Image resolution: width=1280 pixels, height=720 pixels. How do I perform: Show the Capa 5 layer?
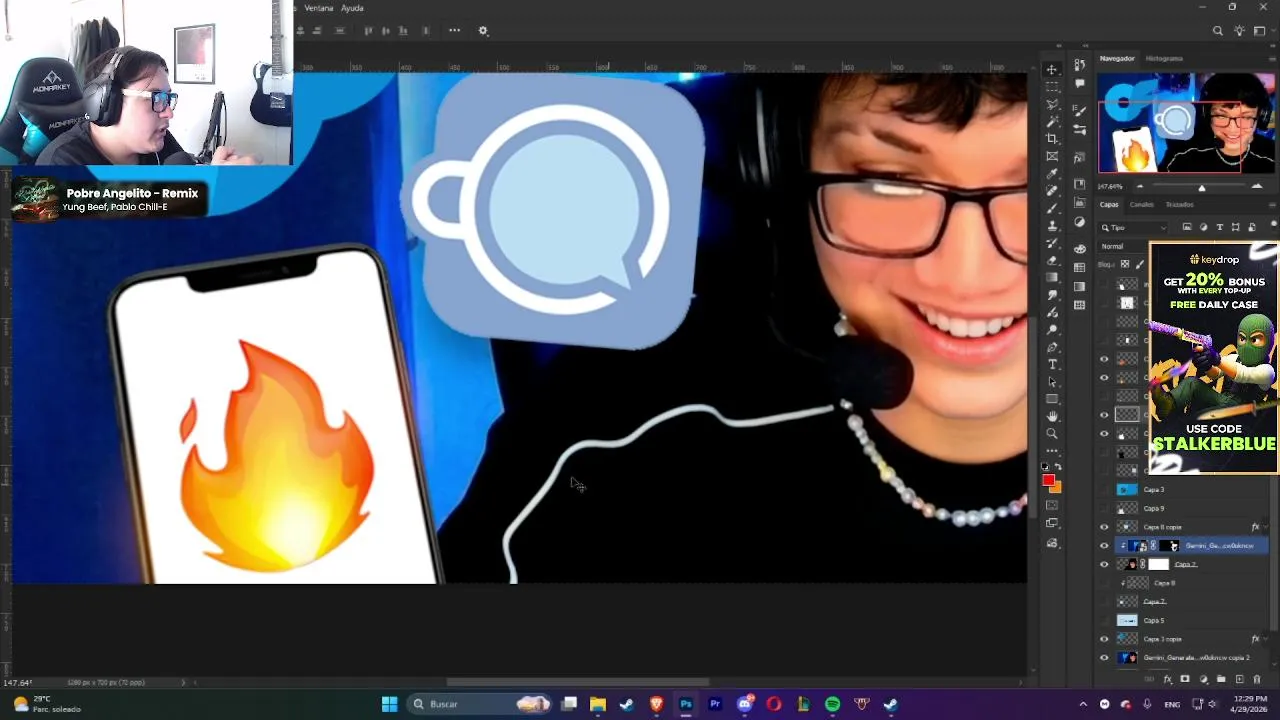1104,620
